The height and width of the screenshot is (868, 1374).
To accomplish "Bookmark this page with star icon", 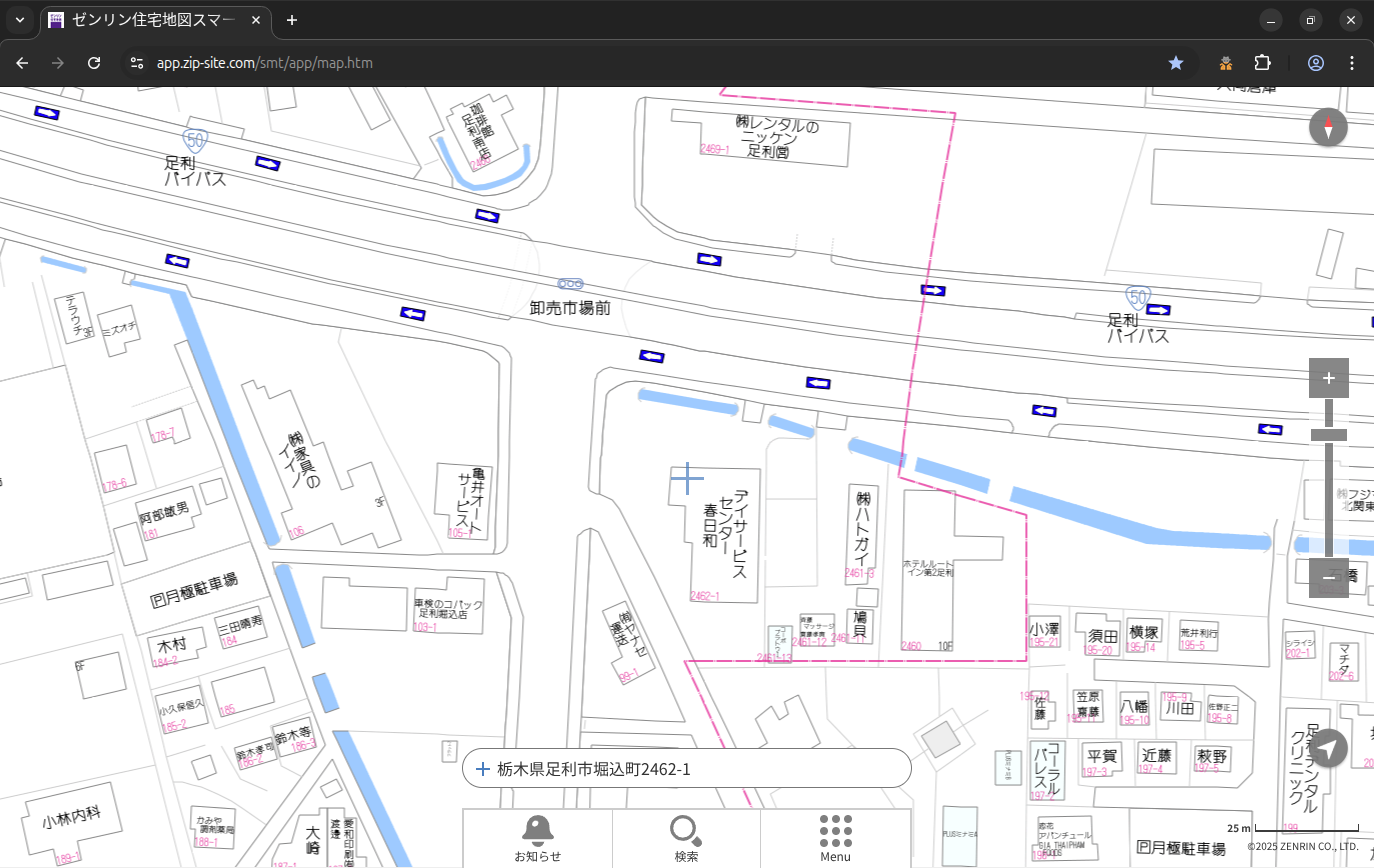I will pyautogui.click(x=1176, y=63).
